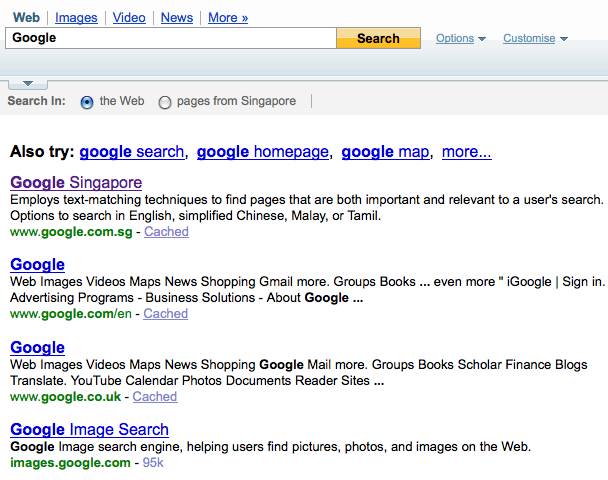Image resolution: width=608 pixels, height=480 pixels.
Task: Click the 'Also try:' label
Action: (42, 151)
